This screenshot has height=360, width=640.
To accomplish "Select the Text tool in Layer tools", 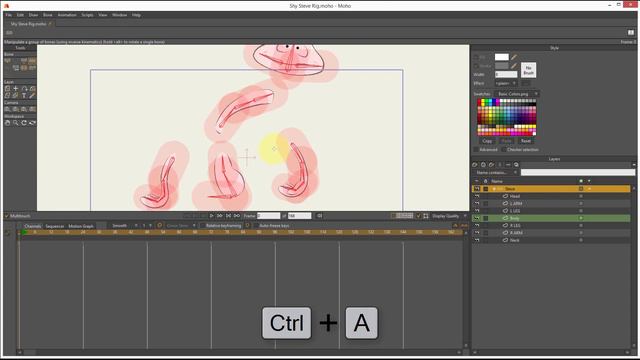I will (x=24, y=96).
